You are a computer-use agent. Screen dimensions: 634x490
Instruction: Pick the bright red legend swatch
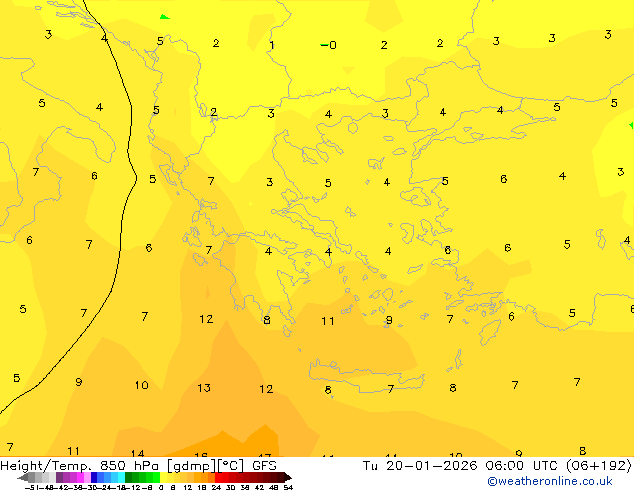tap(218, 477)
